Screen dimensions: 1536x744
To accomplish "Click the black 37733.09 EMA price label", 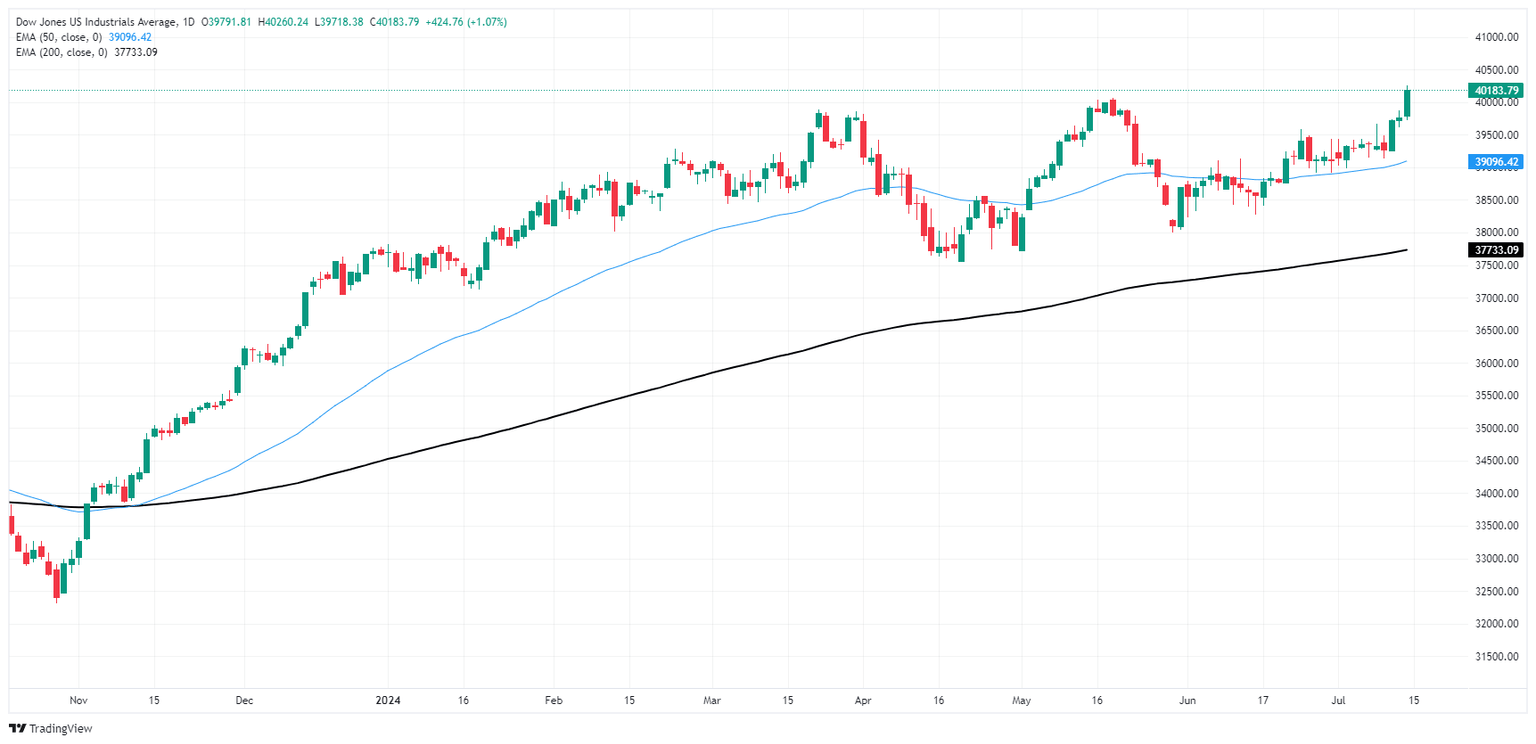I will point(1495,250).
